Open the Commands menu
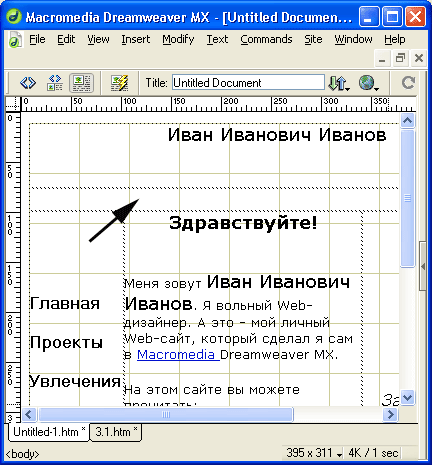 pos(266,39)
